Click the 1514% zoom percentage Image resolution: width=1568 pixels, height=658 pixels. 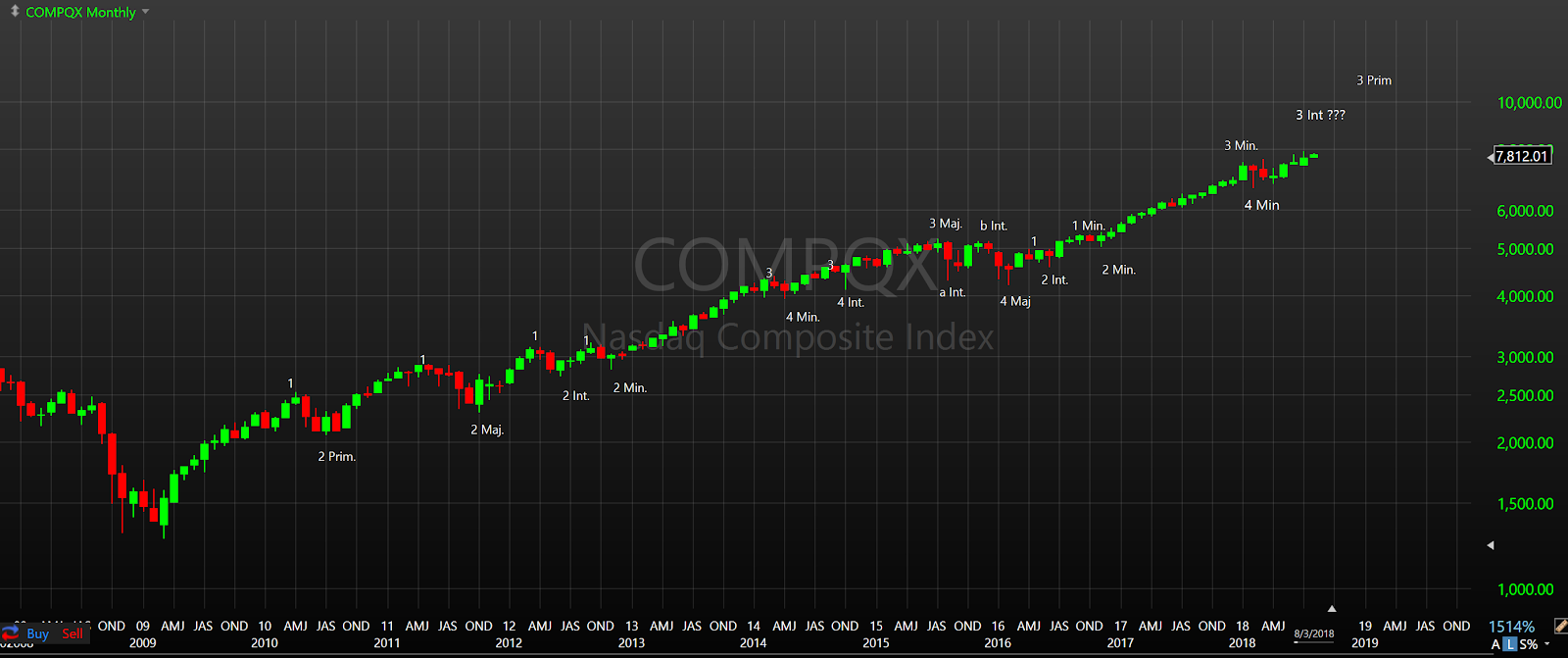click(1511, 627)
